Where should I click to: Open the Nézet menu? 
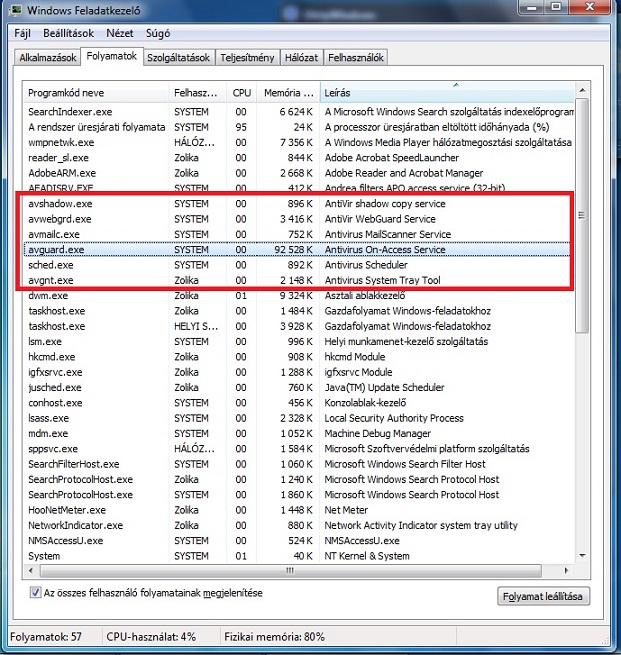[120, 33]
